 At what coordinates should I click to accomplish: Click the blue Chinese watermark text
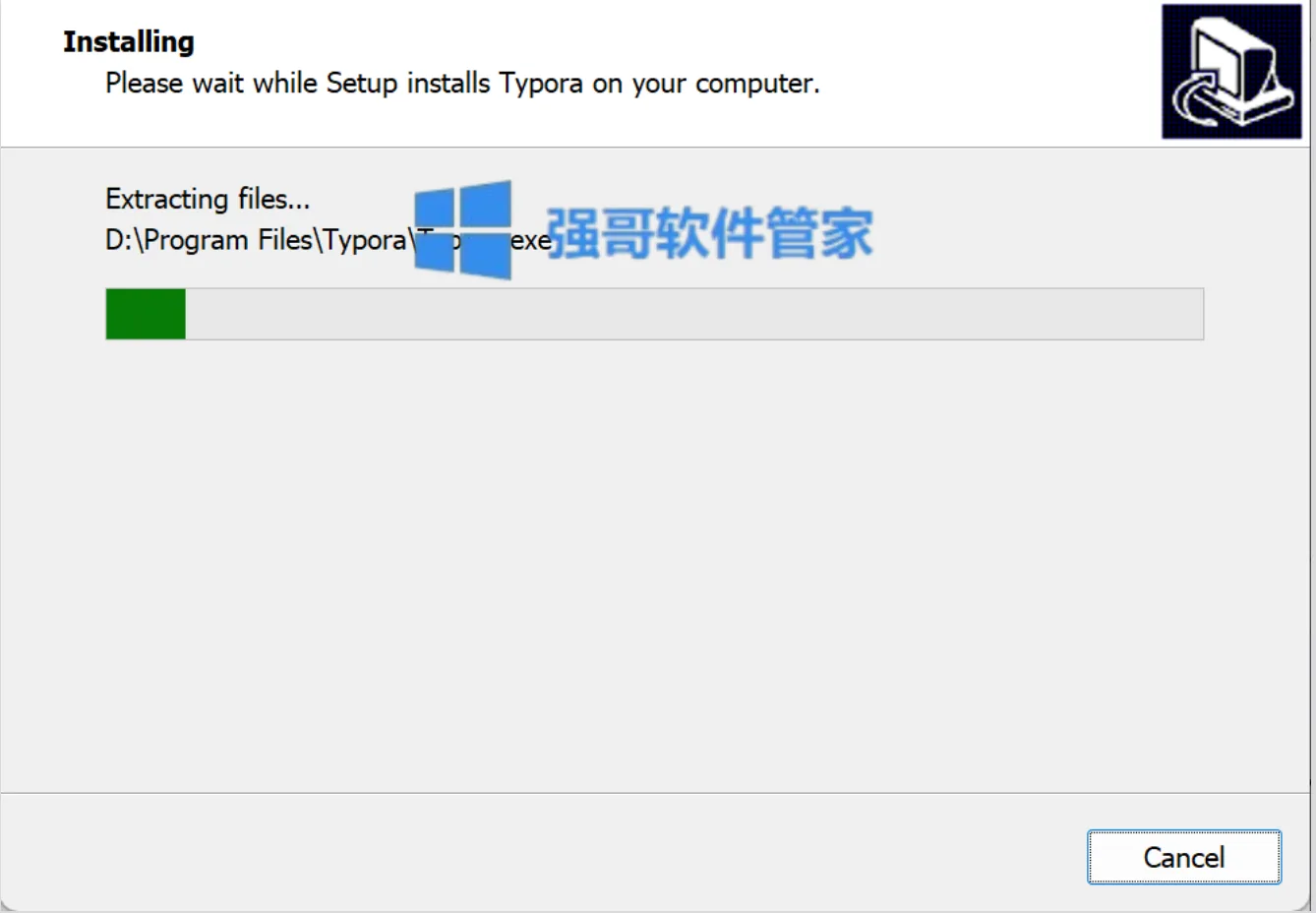709,233
